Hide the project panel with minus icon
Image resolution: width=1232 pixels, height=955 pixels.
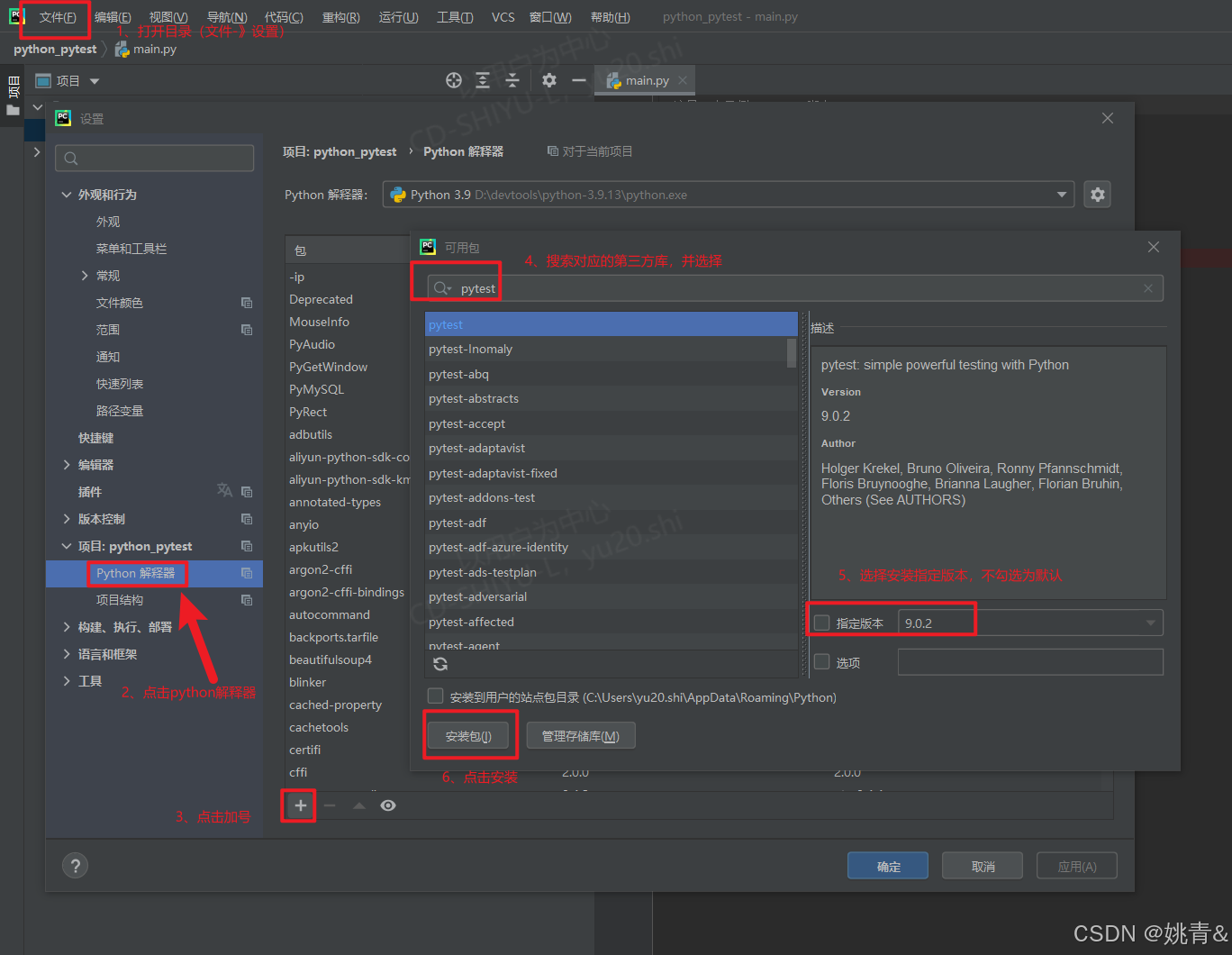coord(579,80)
